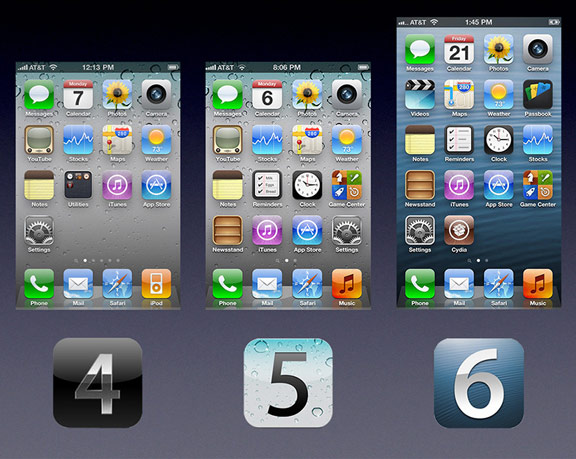The image size is (576, 459).
Task: Open Notes on the iOS 4 screen
Action: pyautogui.click(x=39, y=185)
